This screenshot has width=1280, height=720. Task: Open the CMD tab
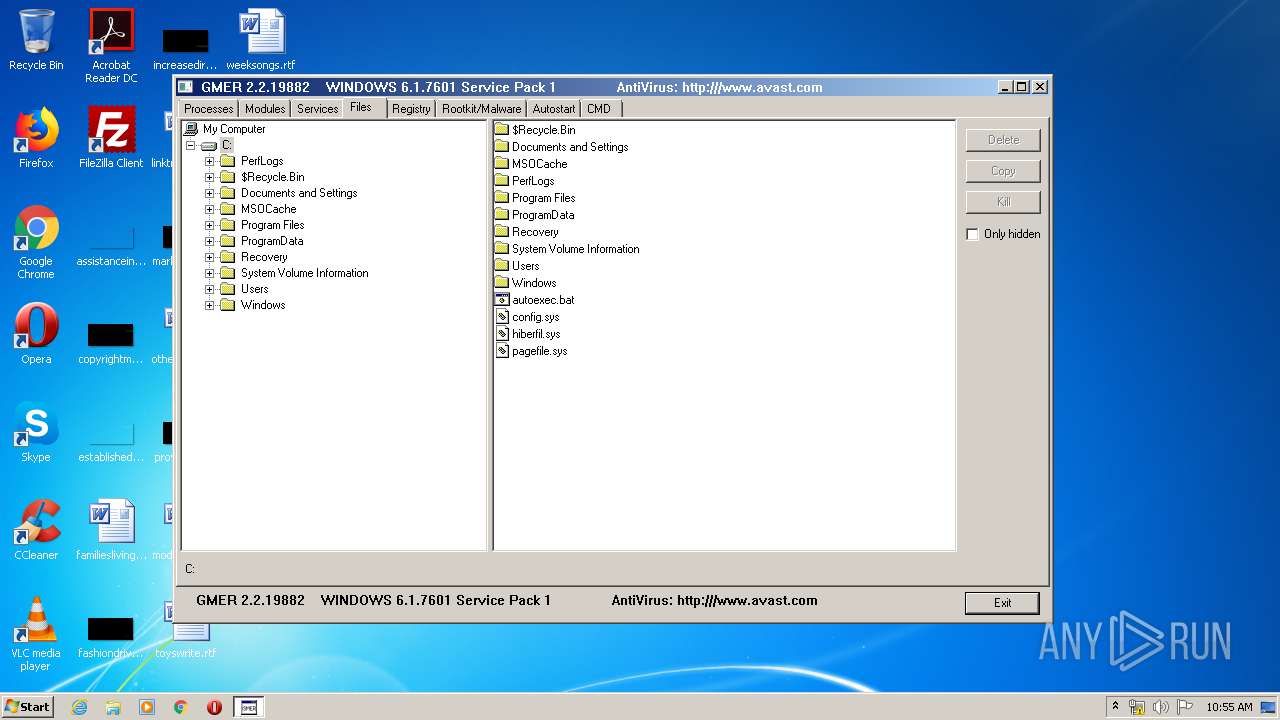tap(599, 109)
